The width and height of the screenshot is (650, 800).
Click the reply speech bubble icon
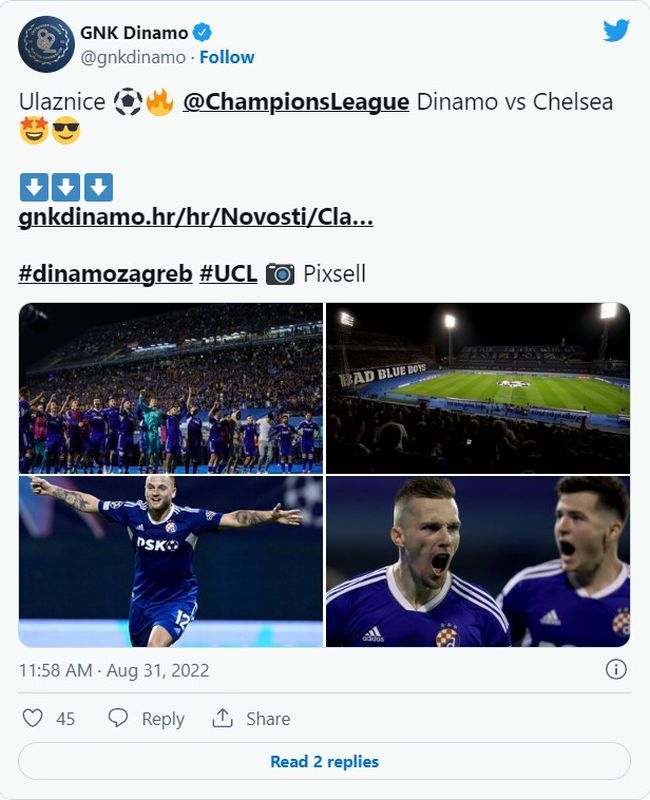[118, 718]
